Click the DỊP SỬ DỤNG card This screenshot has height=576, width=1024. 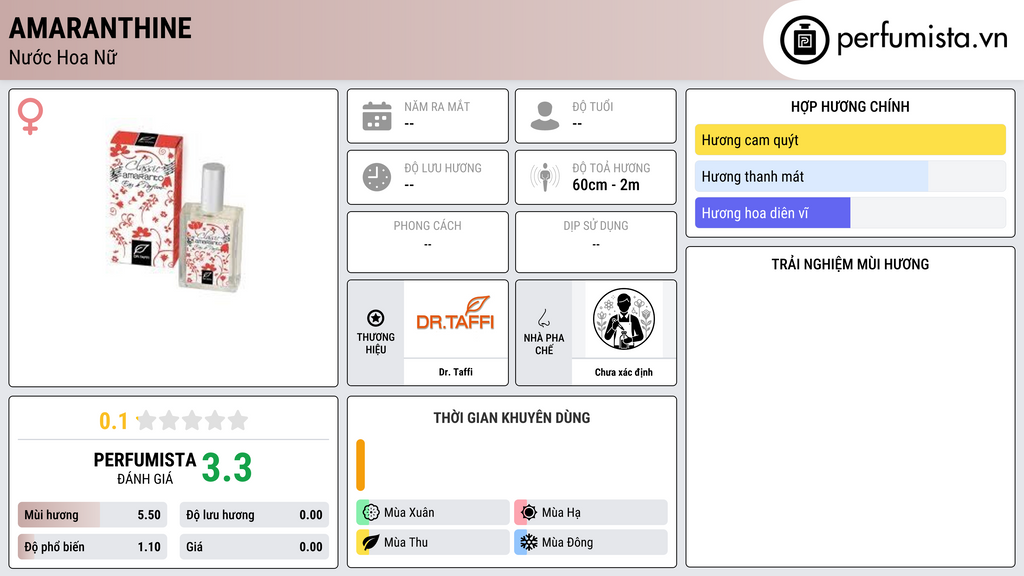596,242
